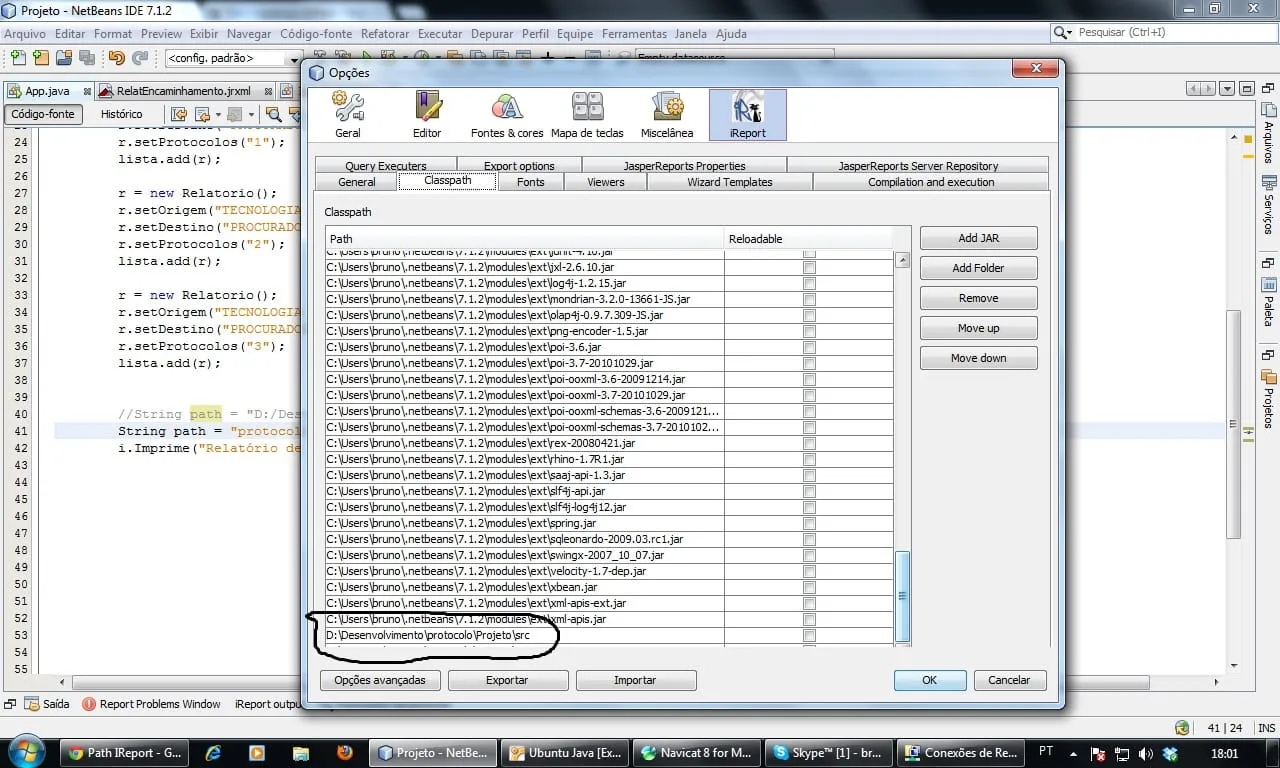Viewport: 1280px width, 768px height.
Task: Open the Serviços side panel
Action: click(1268, 205)
